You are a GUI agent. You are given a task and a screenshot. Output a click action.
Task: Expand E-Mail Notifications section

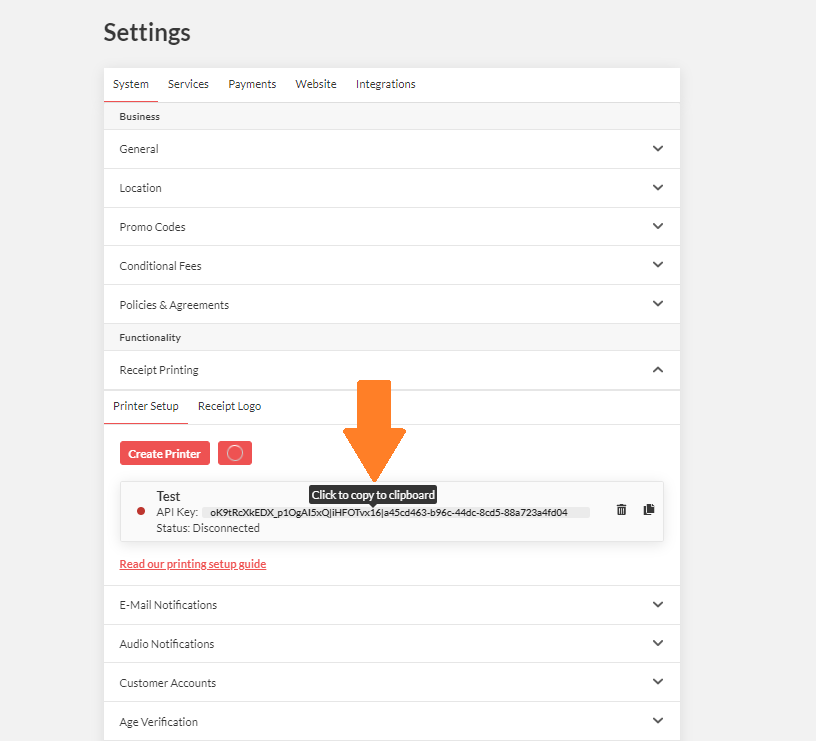(x=391, y=605)
